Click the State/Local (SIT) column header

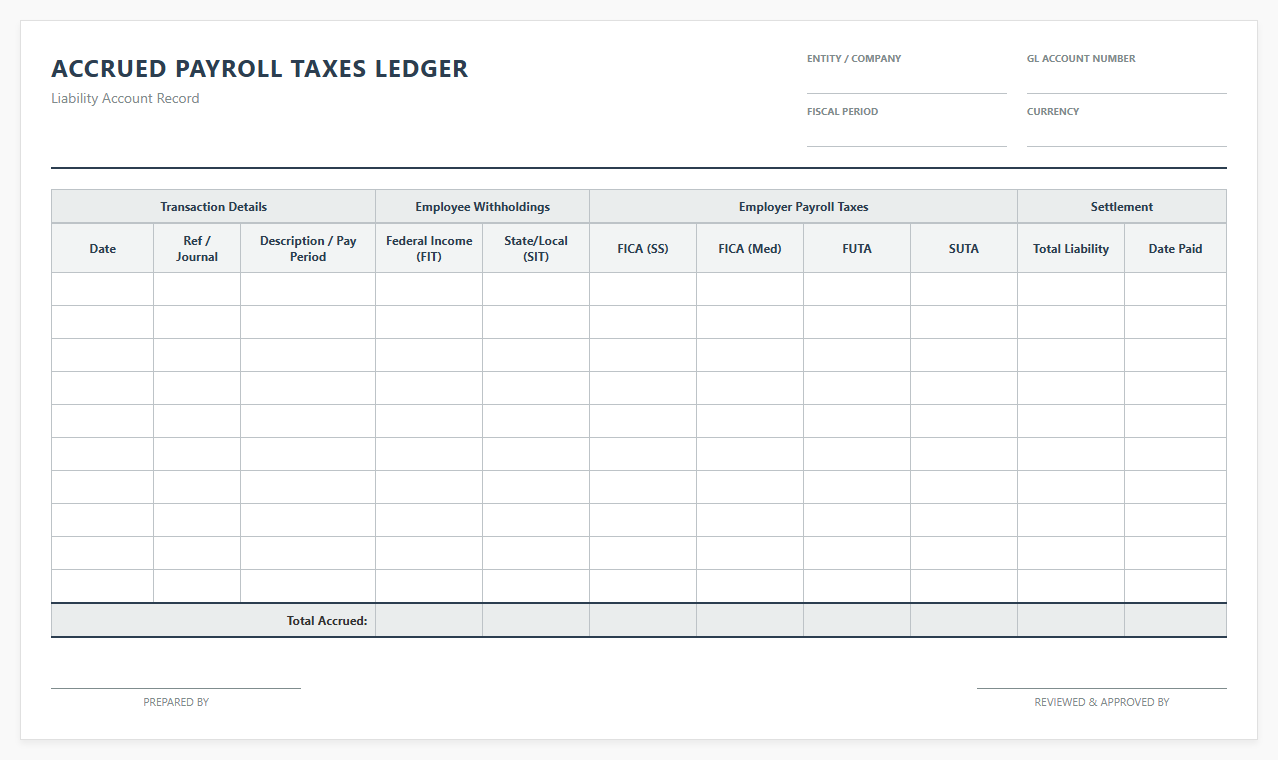(536, 248)
